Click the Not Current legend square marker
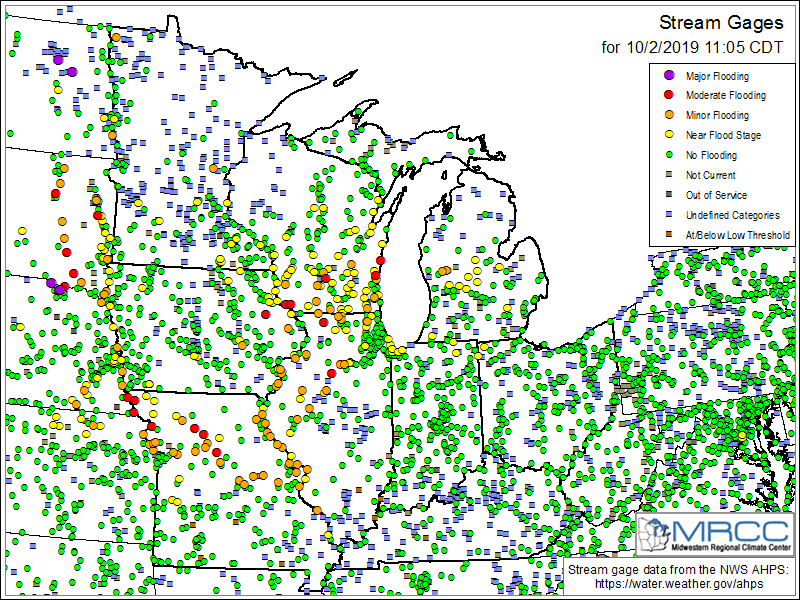The width and height of the screenshot is (800, 600). 669,176
